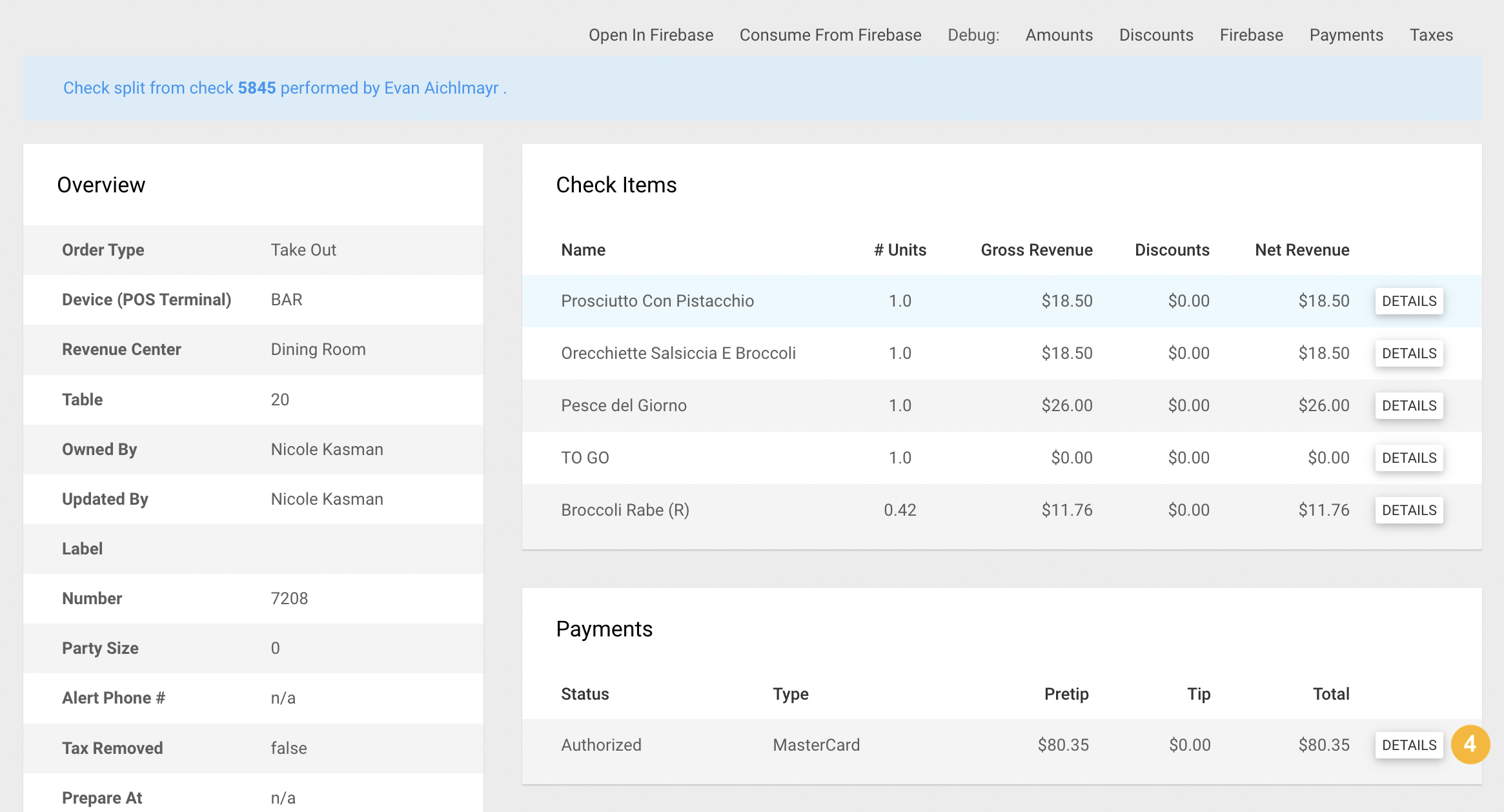The height and width of the screenshot is (812, 1504).
Task: Select the Authorized payment status
Action: click(x=601, y=745)
